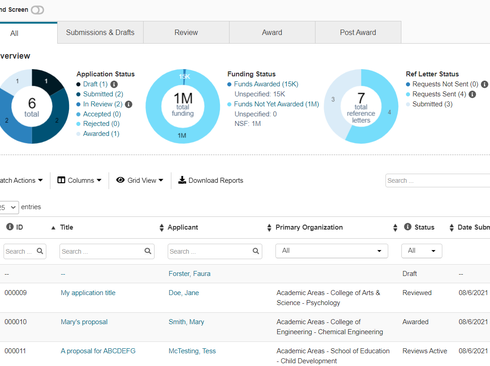Click info icon next to Draft (1)

click(x=114, y=84)
